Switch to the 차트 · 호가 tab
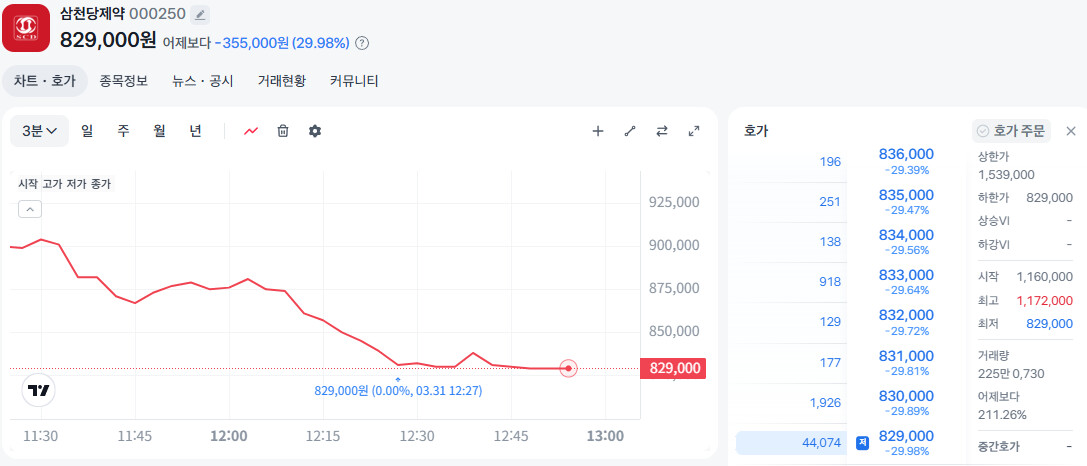Screen dimensions: 1087x466 45,81
